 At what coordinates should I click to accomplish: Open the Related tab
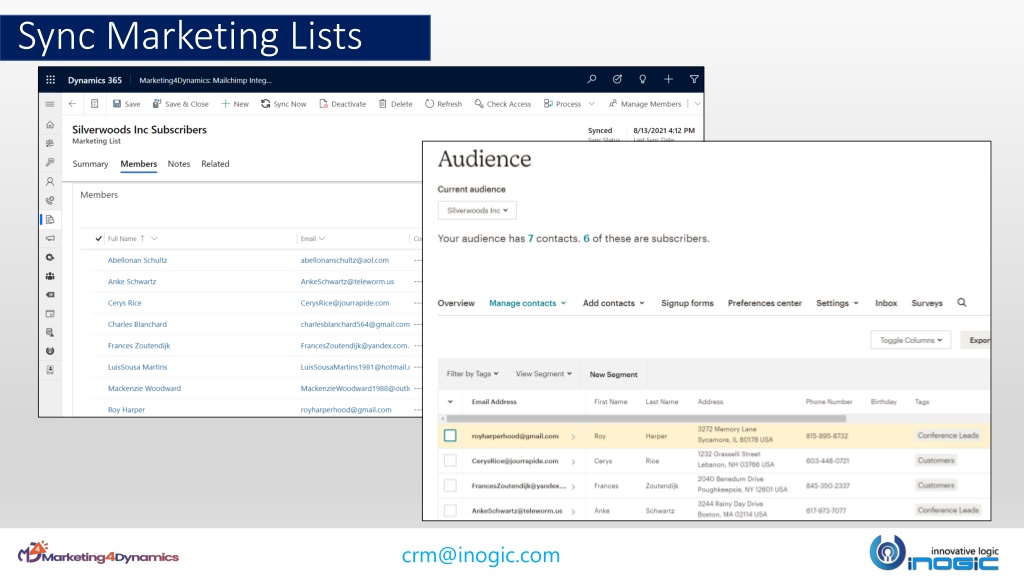click(215, 164)
